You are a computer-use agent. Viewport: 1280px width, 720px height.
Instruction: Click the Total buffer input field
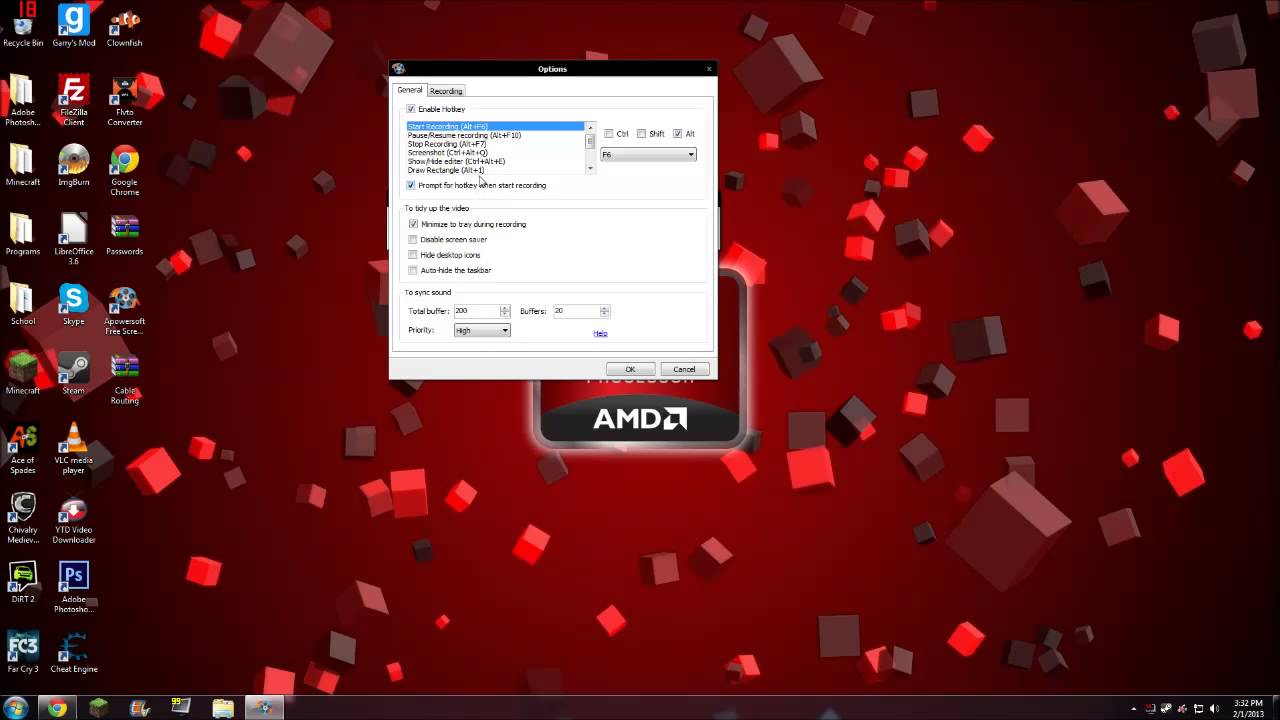click(476, 311)
